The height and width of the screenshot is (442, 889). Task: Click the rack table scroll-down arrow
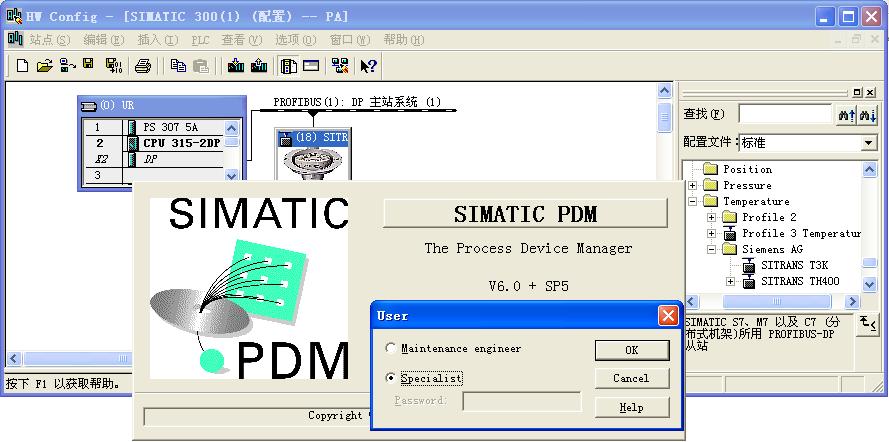[x=231, y=176]
